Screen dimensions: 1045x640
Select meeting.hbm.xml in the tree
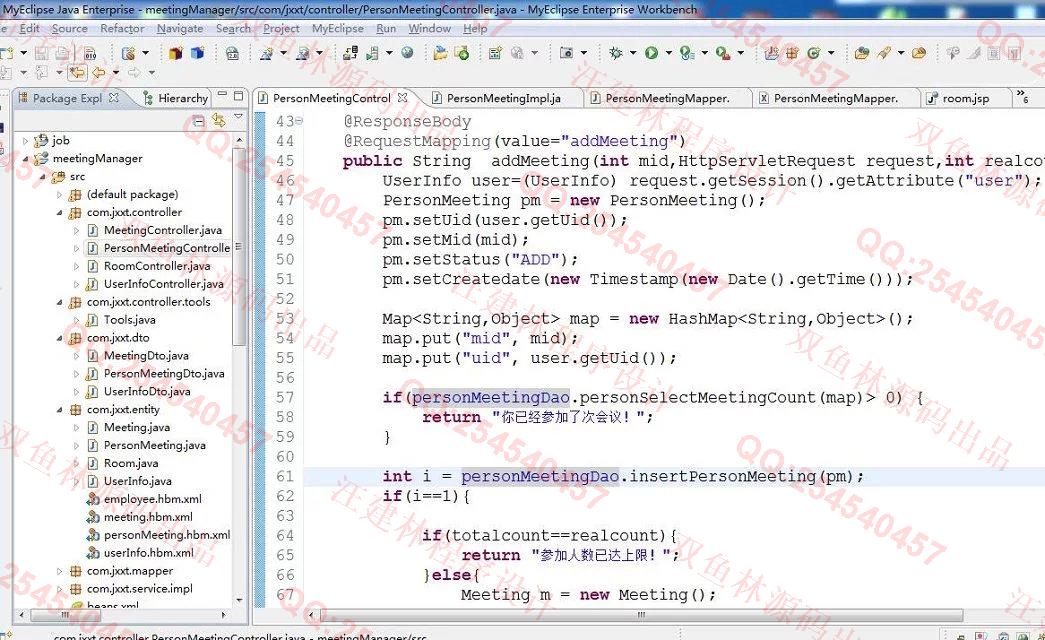click(148, 517)
